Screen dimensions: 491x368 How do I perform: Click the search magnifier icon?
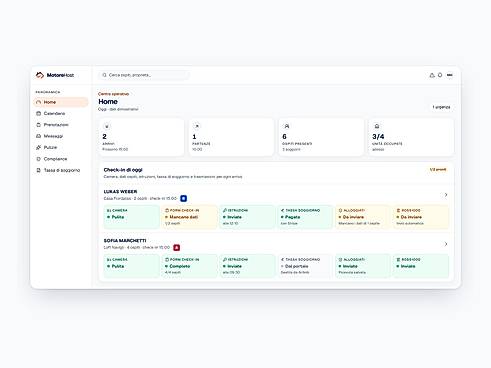pos(104,75)
